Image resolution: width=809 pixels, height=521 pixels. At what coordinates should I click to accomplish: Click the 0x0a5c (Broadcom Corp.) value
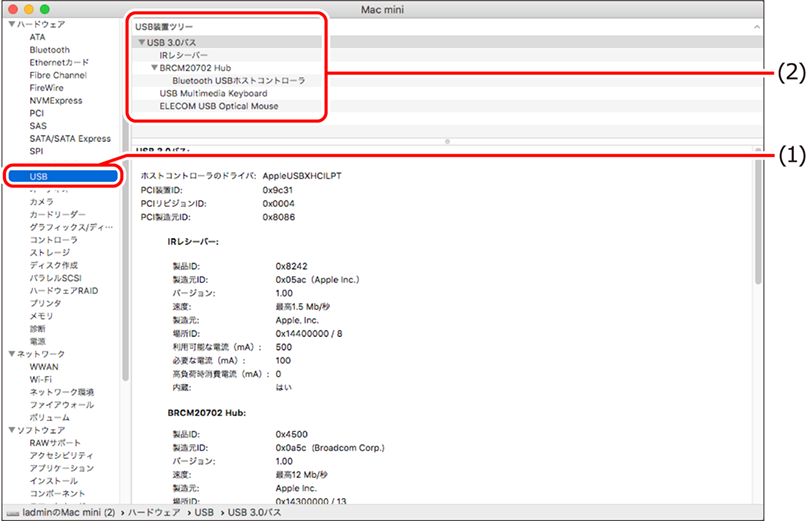[330, 448]
